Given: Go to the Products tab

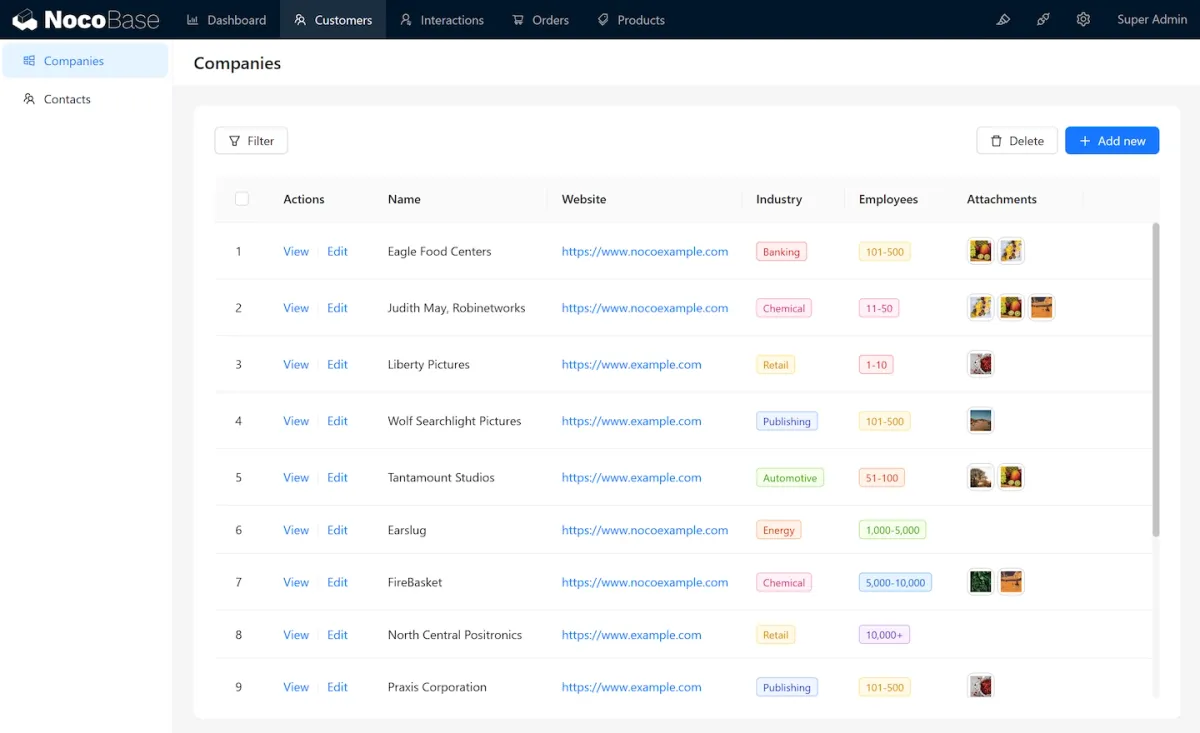Looking at the screenshot, I should click(631, 20).
